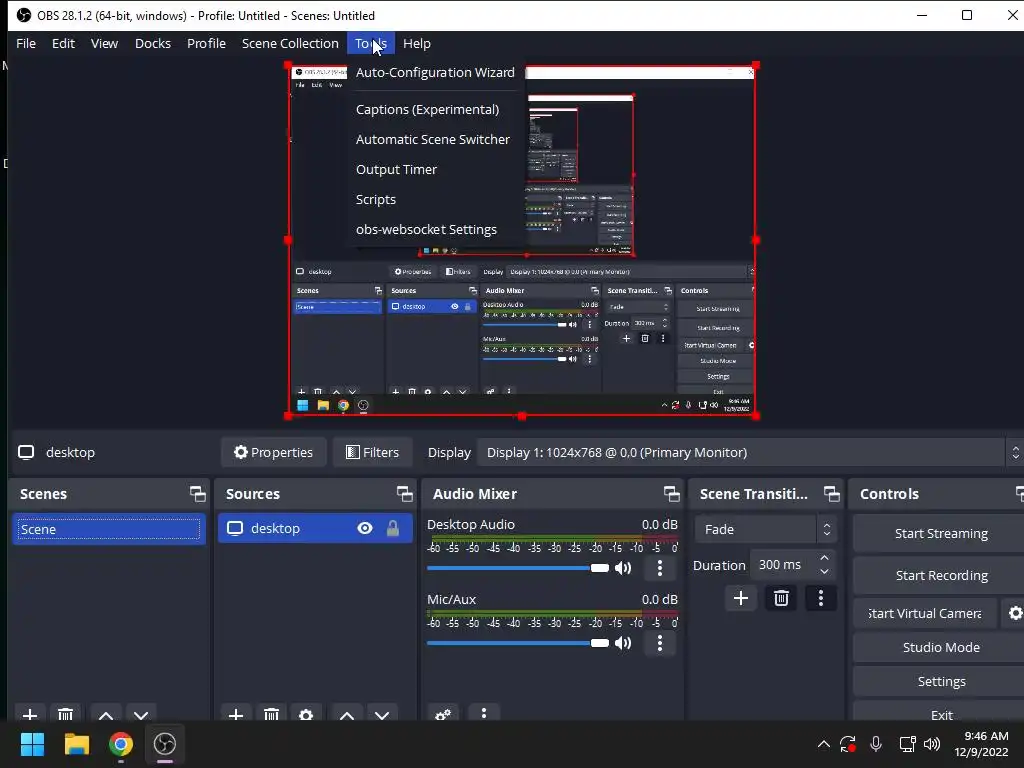Undock the Audio Mixer panel
Image resolution: width=1024 pixels, height=768 pixels.
coord(671,494)
